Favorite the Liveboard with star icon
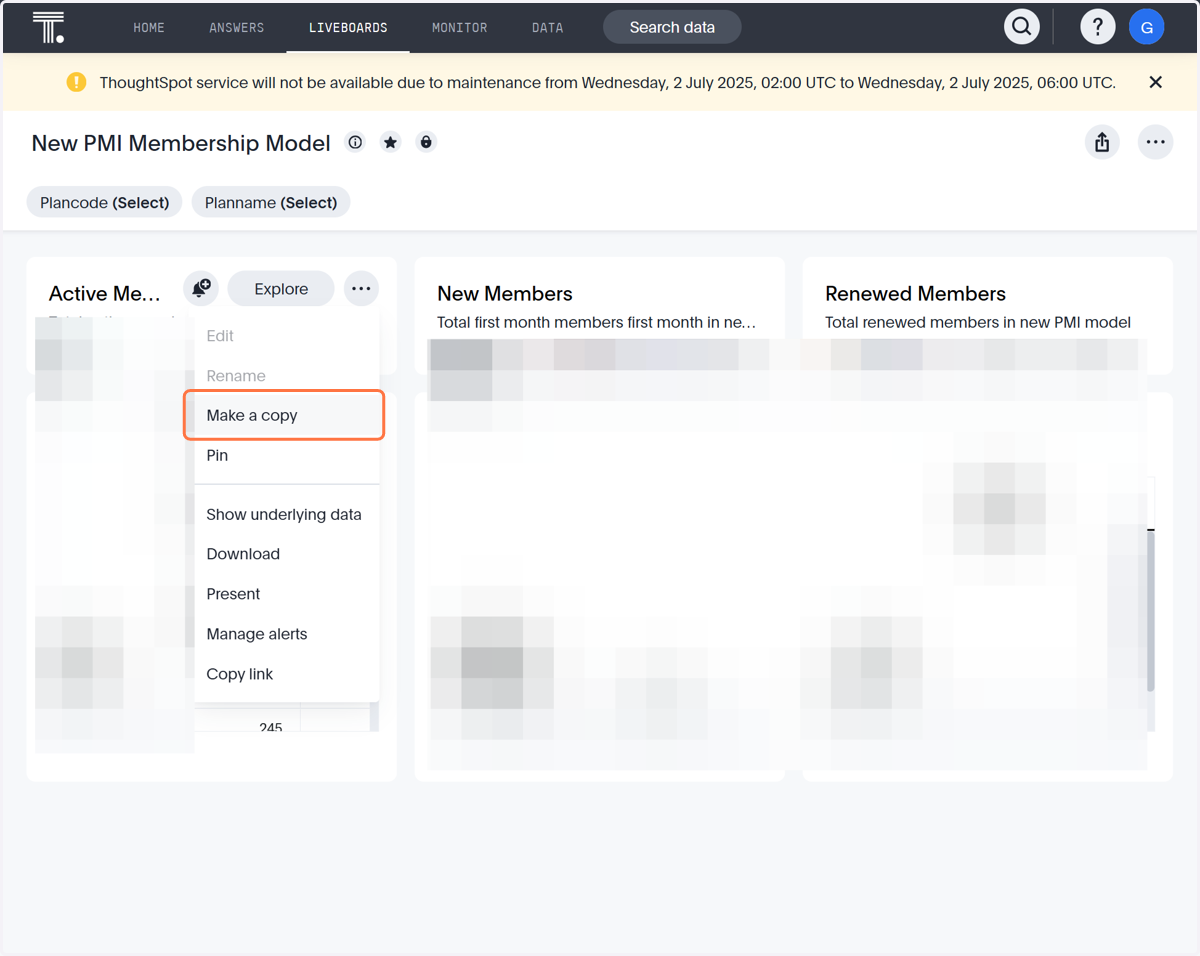Viewport: 1200px width, 956px height. point(391,142)
